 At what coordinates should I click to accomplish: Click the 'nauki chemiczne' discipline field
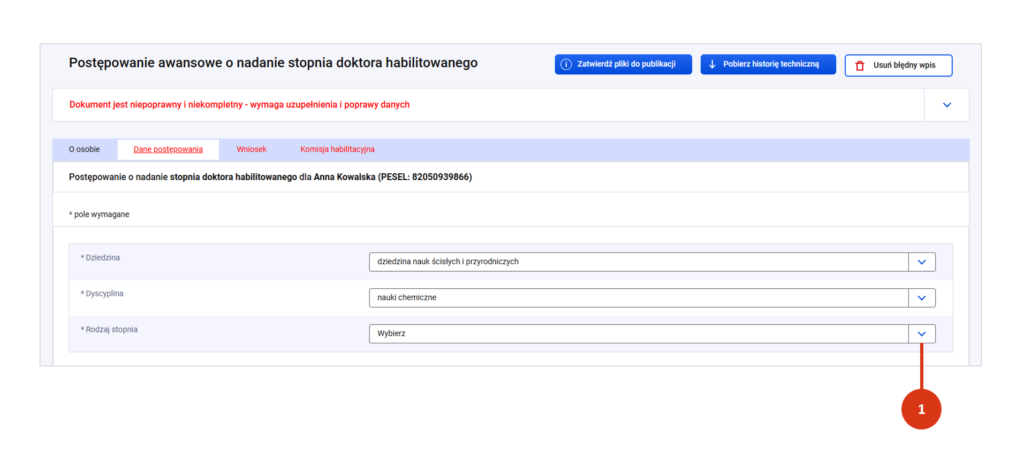637,298
